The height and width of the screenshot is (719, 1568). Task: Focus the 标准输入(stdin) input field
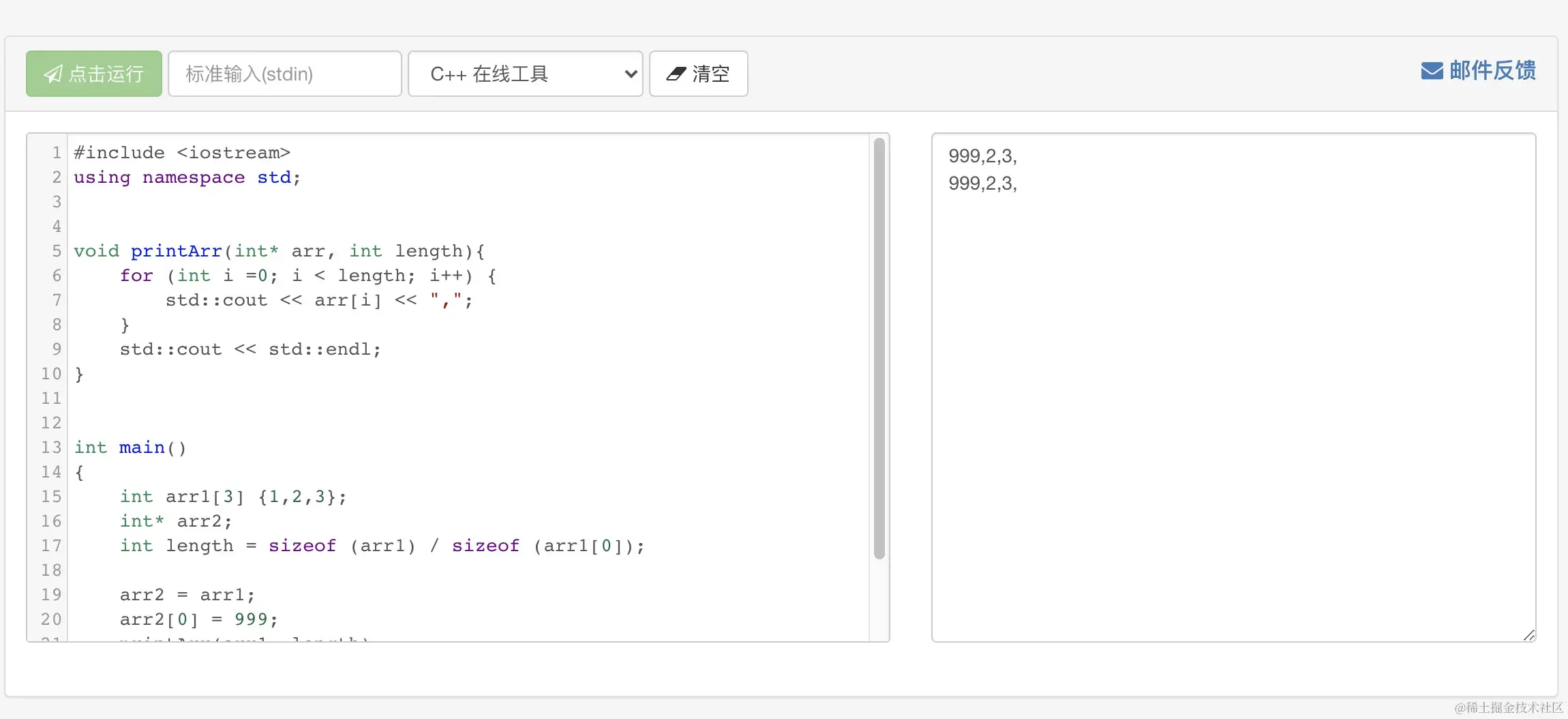pyautogui.click(x=285, y=74)
